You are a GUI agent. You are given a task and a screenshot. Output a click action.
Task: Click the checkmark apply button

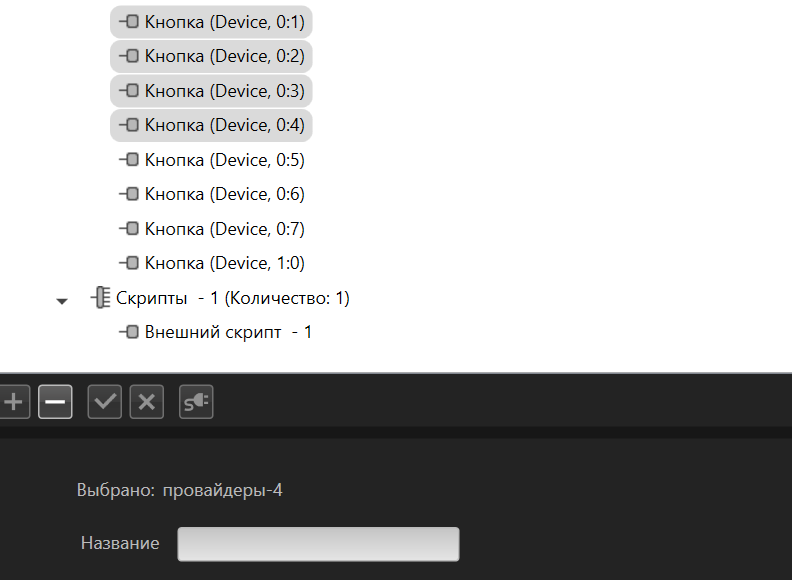pyautogui.click(x=105, y=402)
